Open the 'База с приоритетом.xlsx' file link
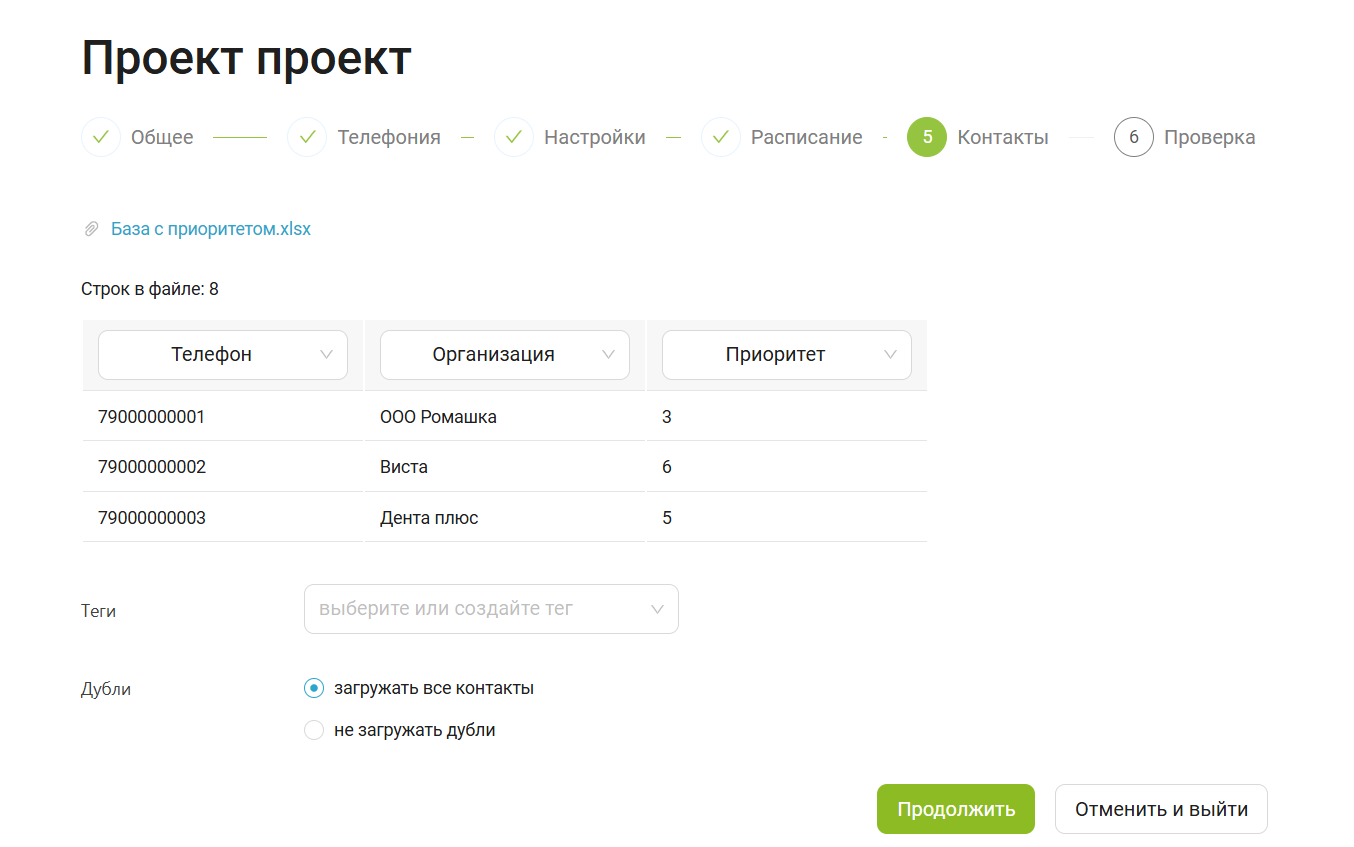The width and height of the screenshot is (1354, 847). pyautogui.click(x=211, y=229)
